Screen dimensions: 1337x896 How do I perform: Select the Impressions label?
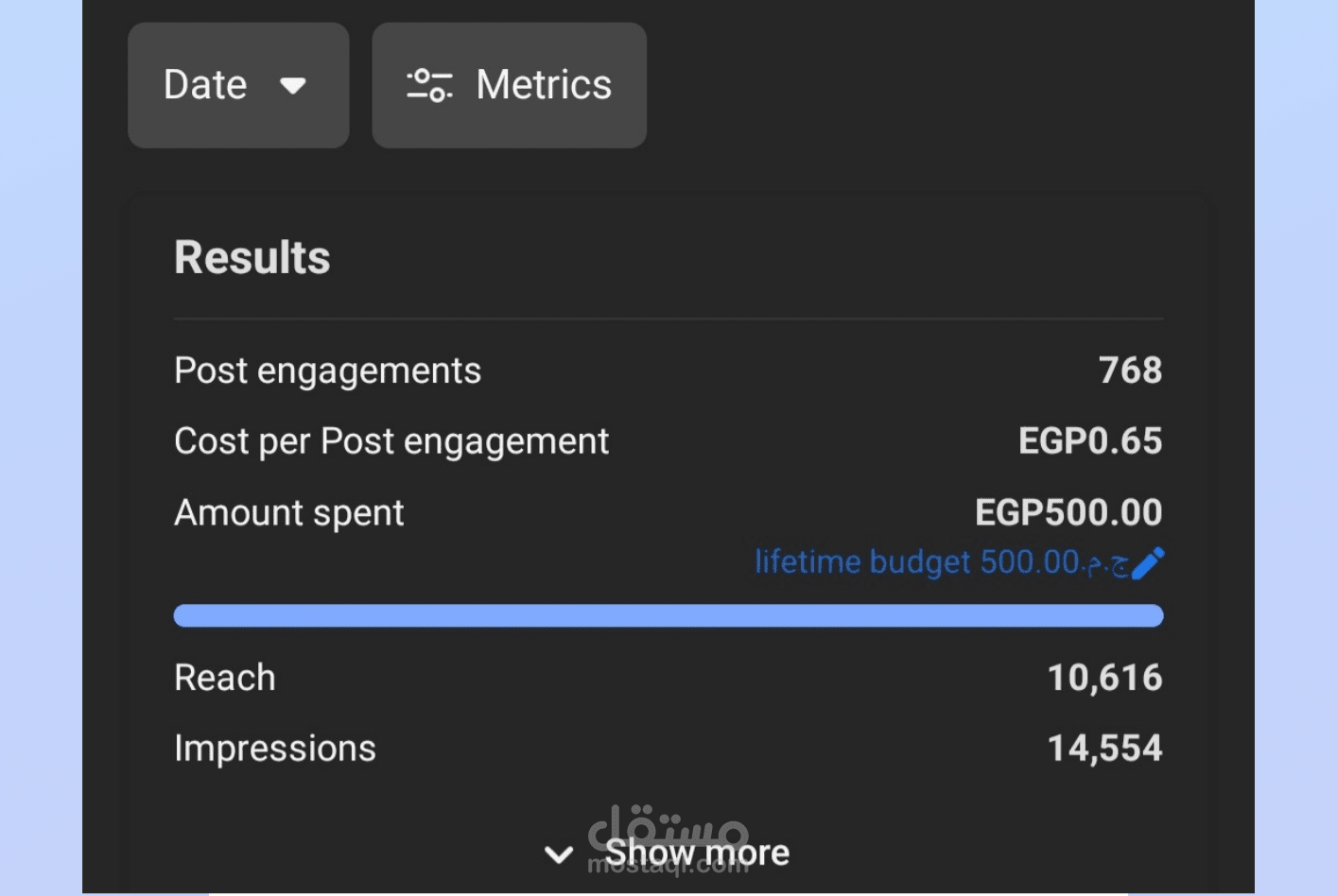click(x=275, y=749)
